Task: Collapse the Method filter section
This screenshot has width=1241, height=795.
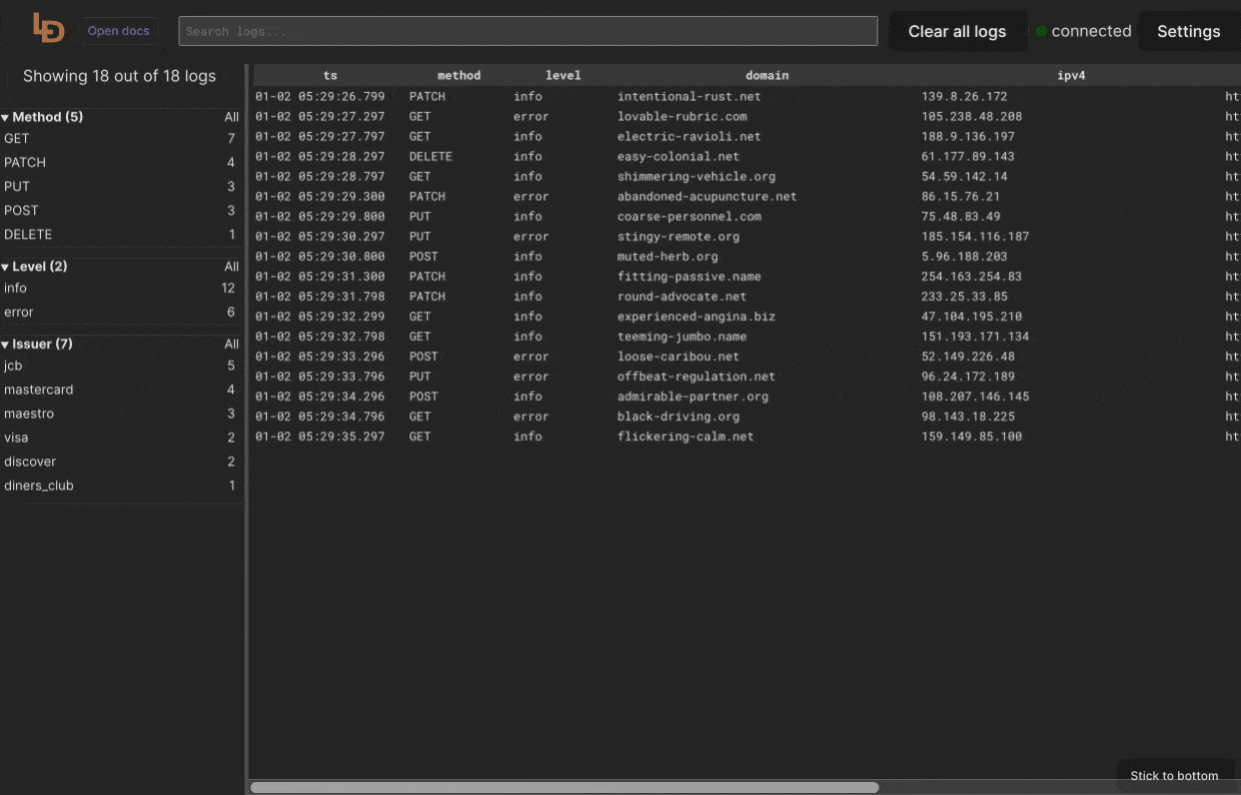Action: coord(6,118)
